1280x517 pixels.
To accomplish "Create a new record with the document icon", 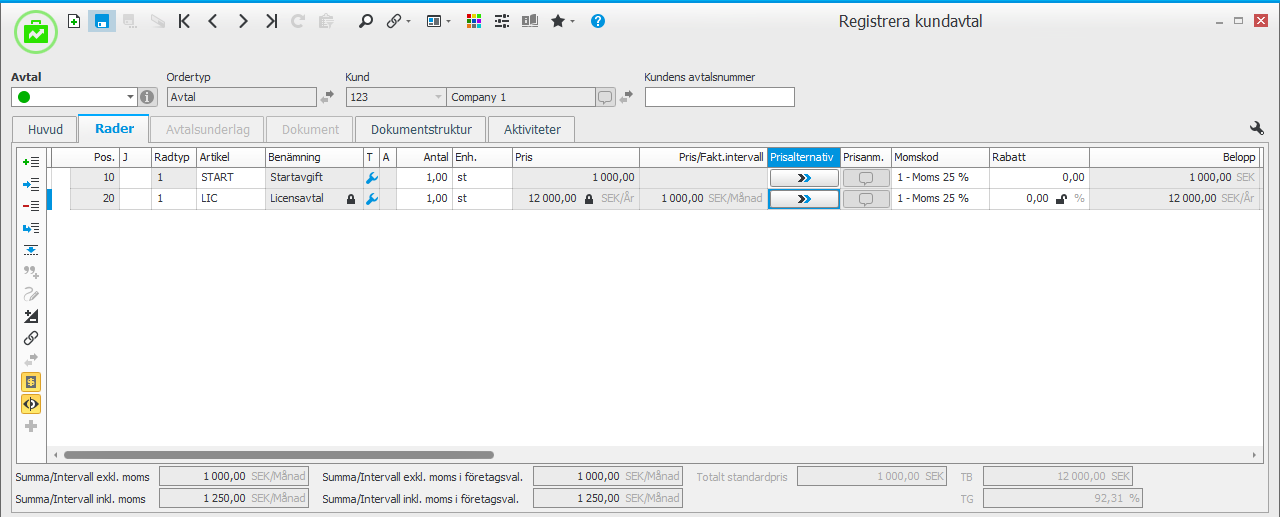I will (x=74, y=21).
